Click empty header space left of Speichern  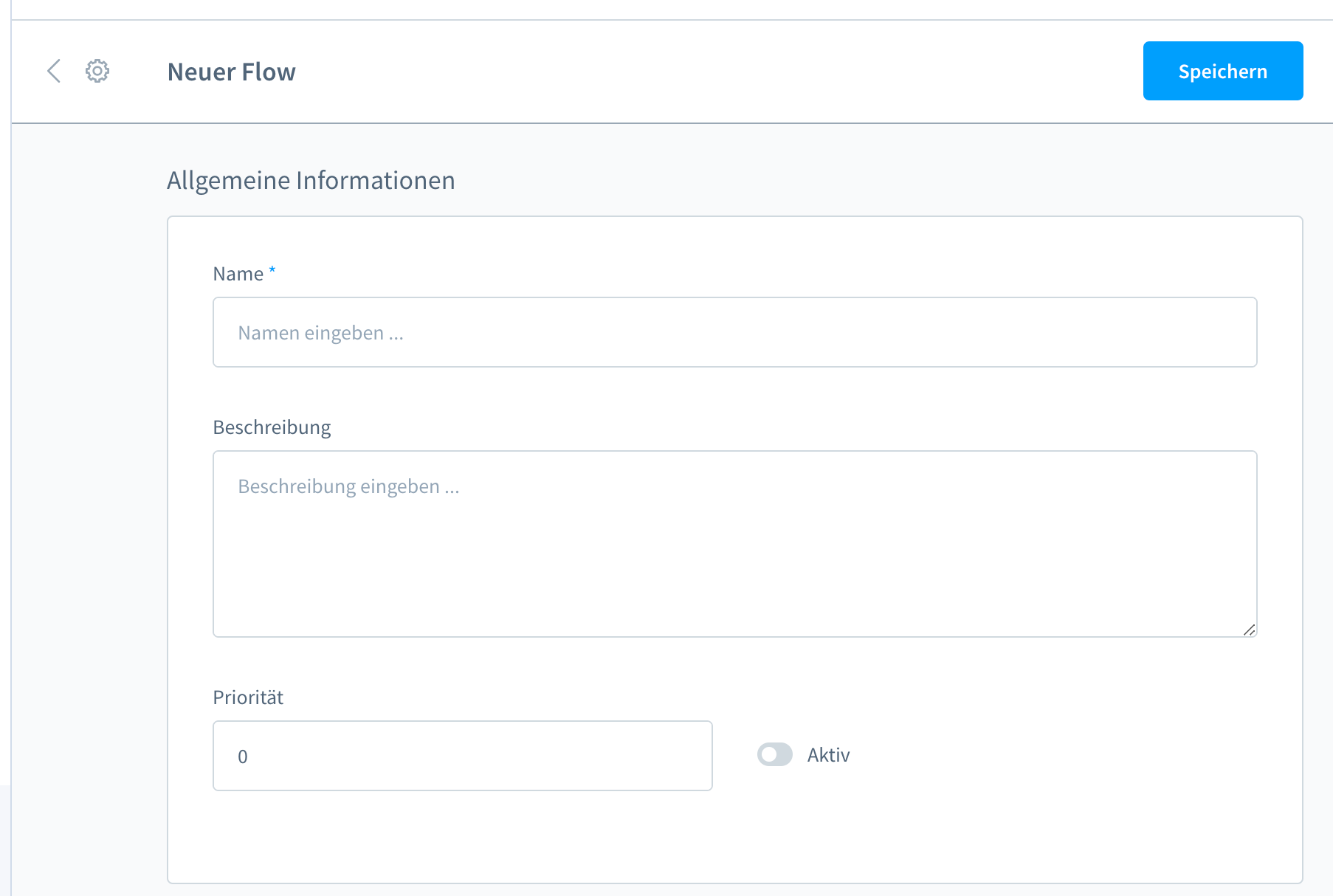pyautogui.click(x=738, y=71)
